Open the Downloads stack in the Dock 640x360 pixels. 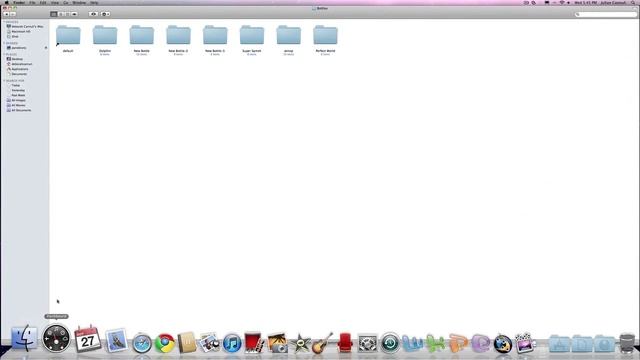click(x=604, y=344)
